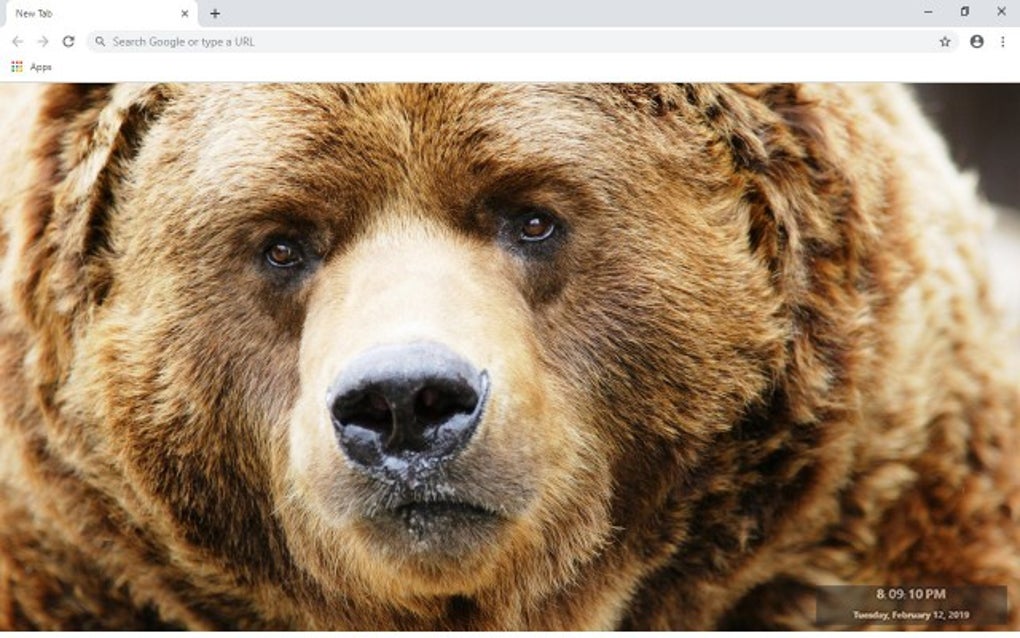Click the forward navigation arrow

point(42,41)
